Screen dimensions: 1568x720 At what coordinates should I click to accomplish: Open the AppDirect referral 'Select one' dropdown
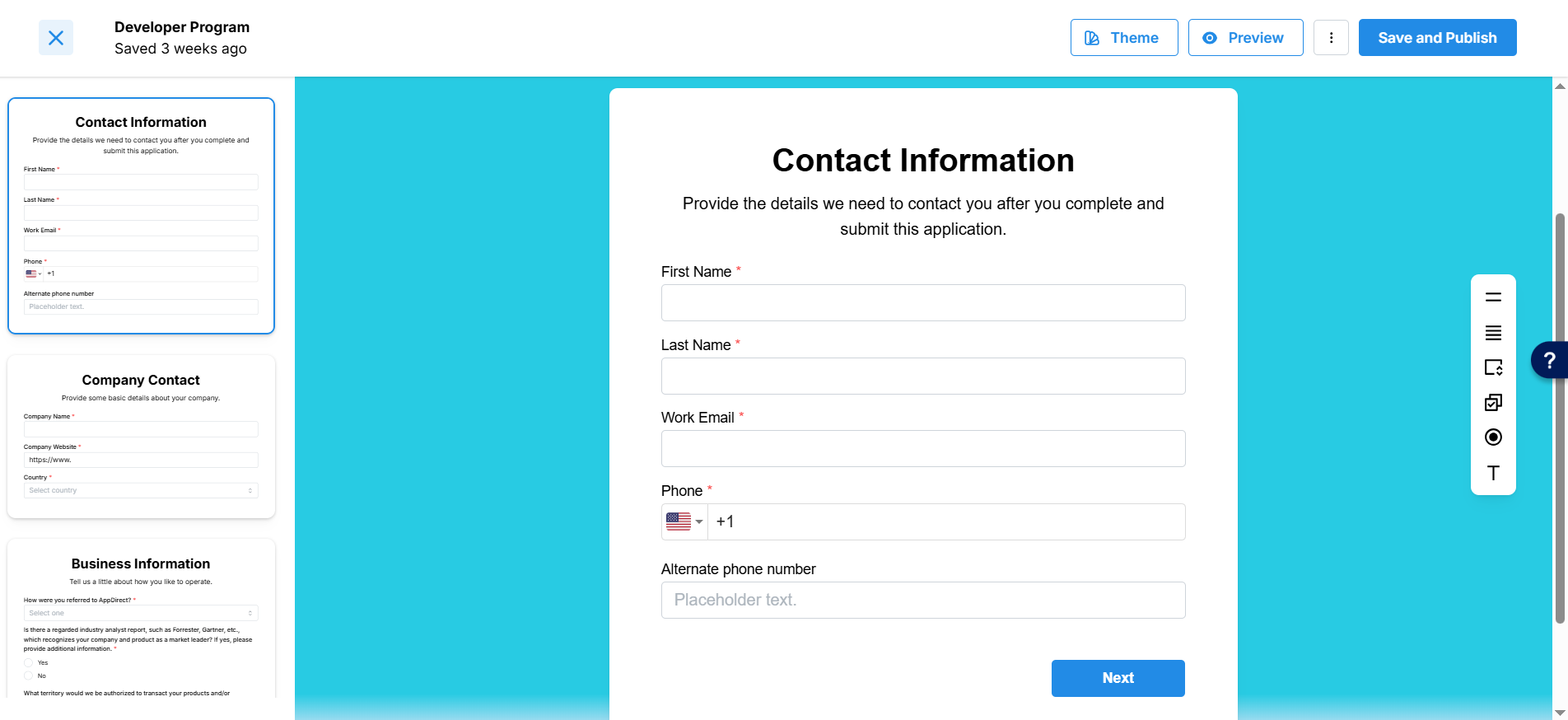pos(141,613)
